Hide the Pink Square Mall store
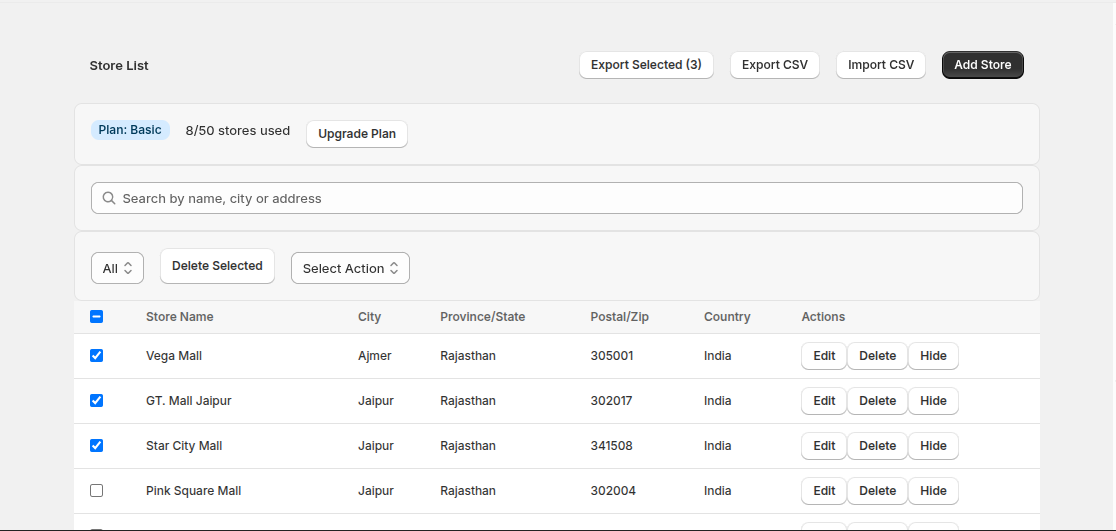 [933, 490]
